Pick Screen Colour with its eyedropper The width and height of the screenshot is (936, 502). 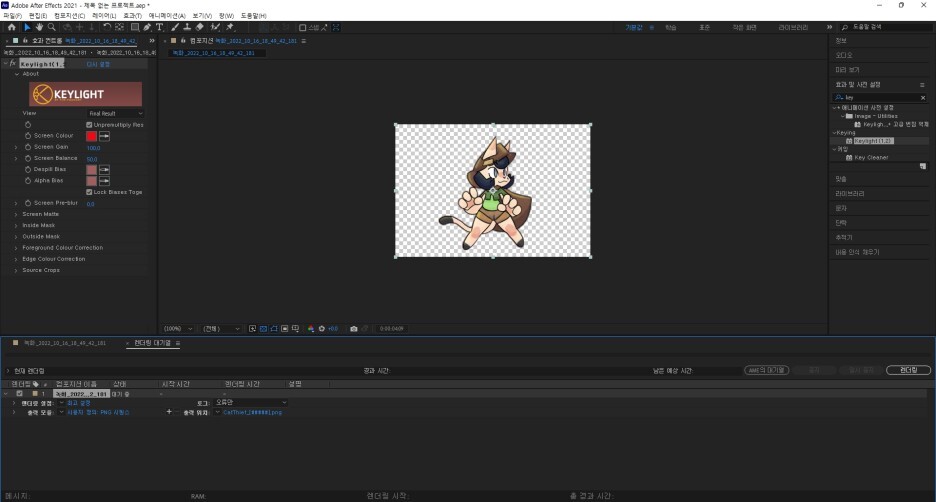[x=104, y=137]
